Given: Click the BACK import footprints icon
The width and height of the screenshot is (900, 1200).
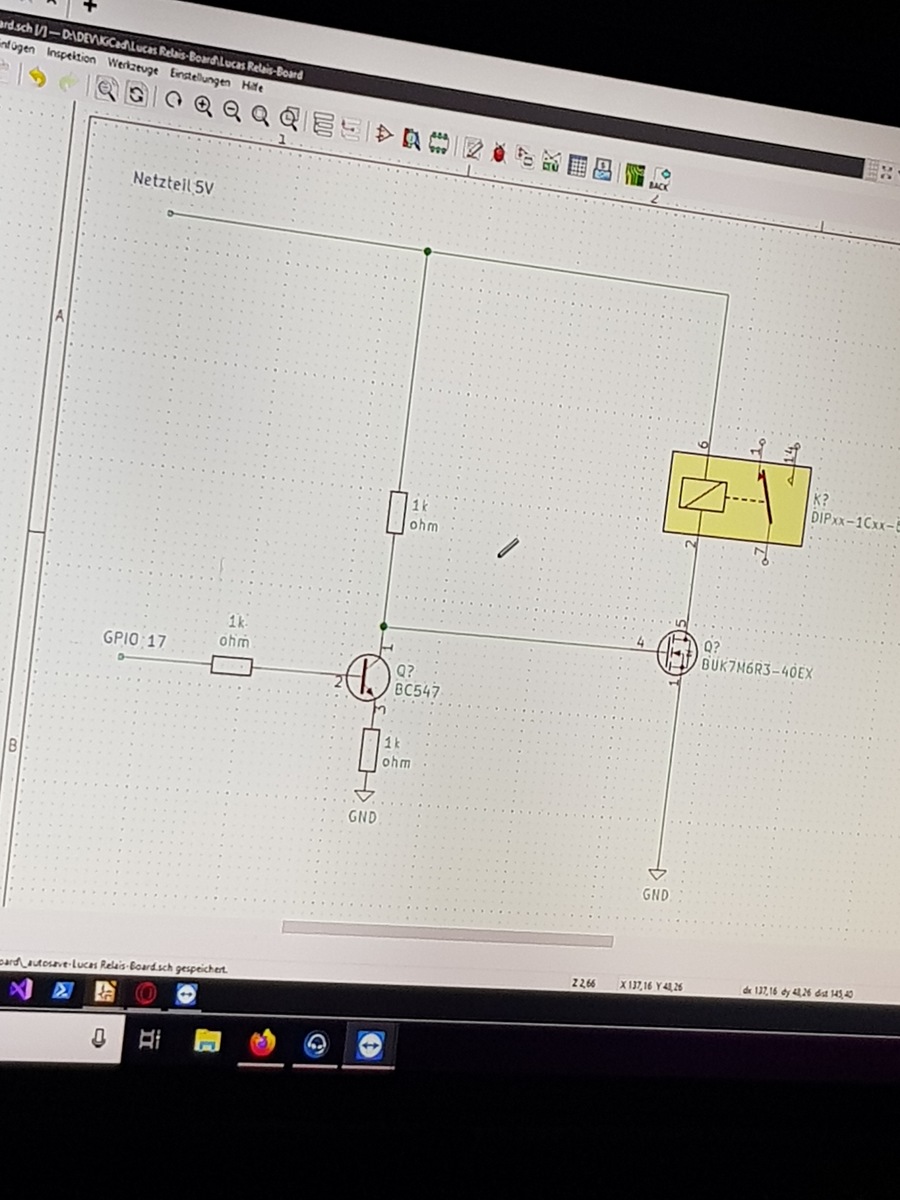Looking at the screenshot, I should point(660,178).
